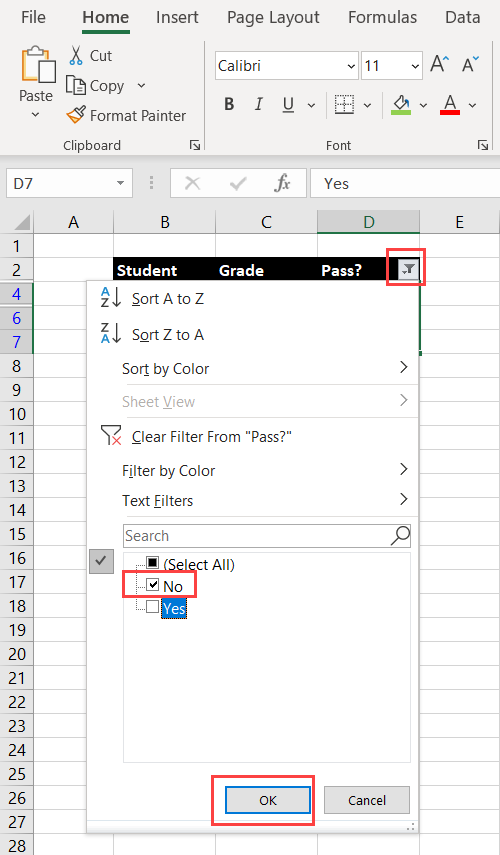Viewport: 500px width, 855px height.
Task: Toggle the (Select All) checkbox
Action: [153, 563]
